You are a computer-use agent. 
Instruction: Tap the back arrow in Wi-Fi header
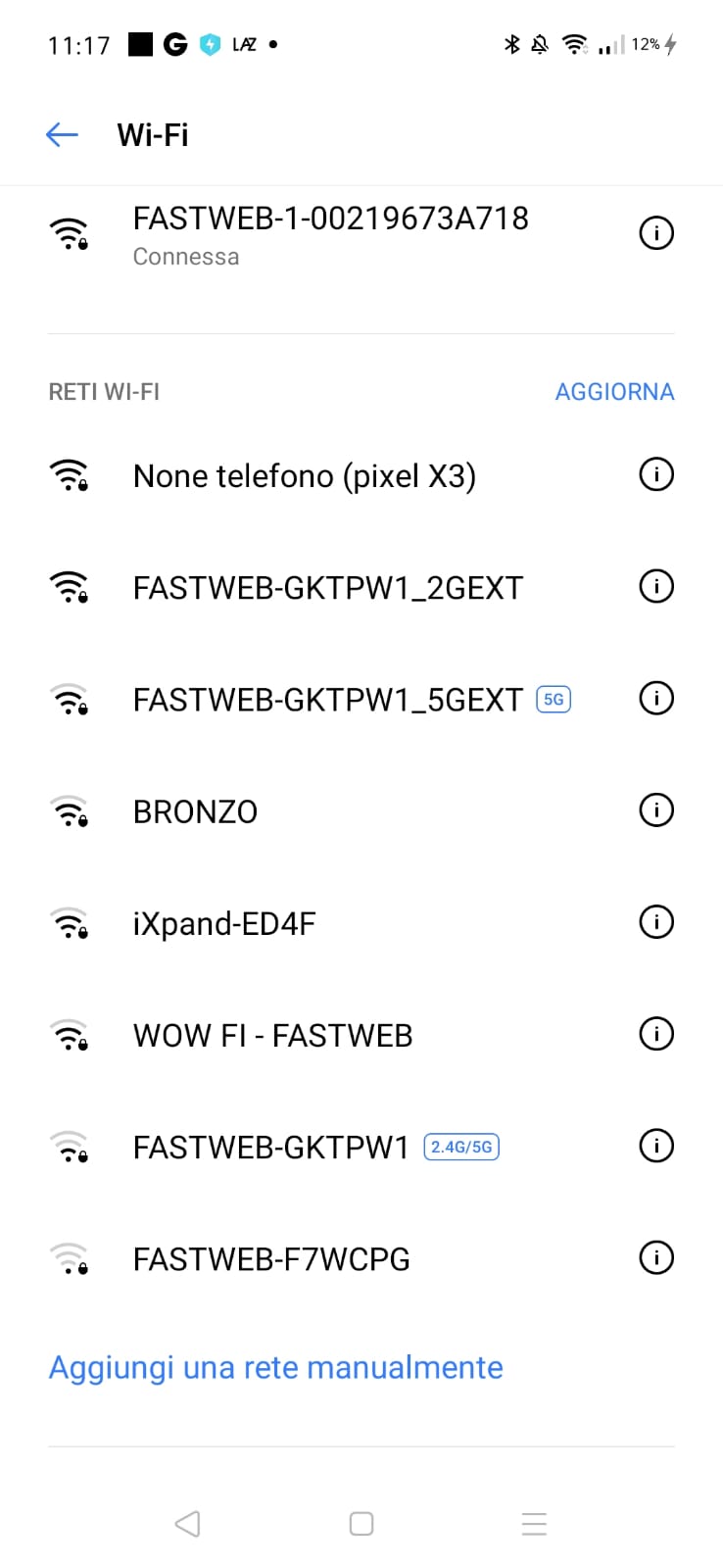[x=62, y=134]
